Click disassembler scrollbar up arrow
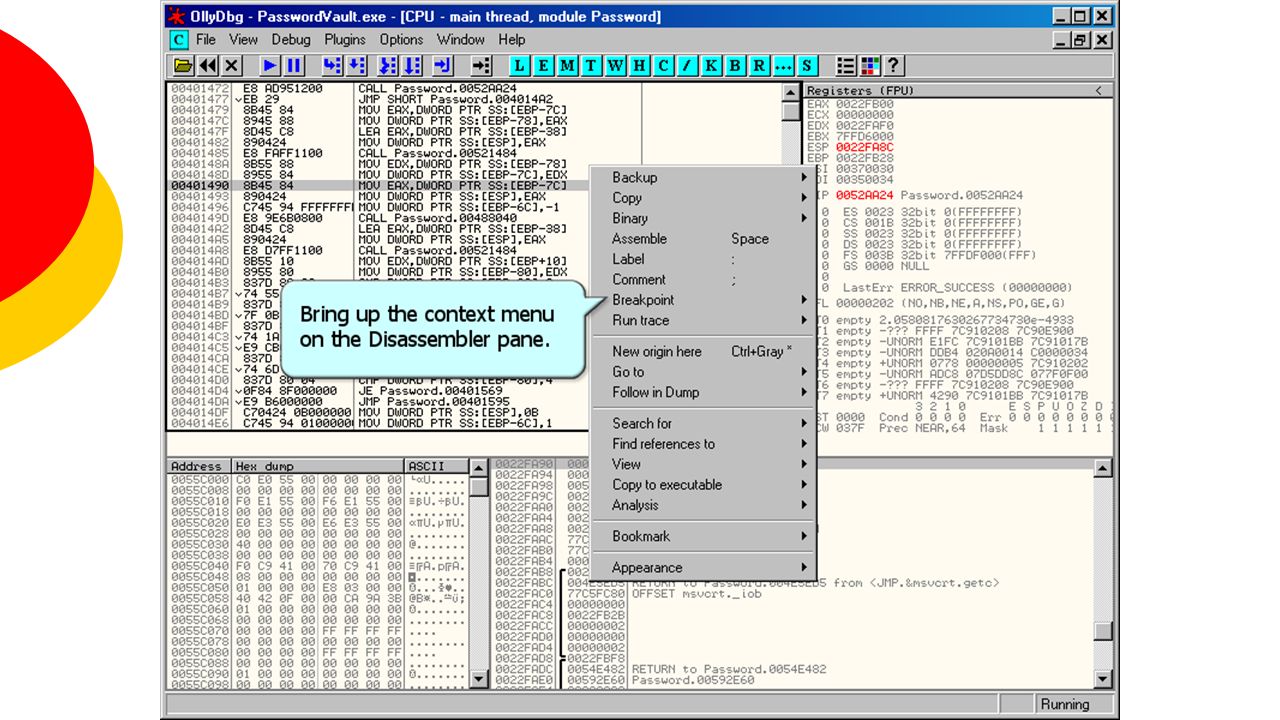Screen dimensions: 1280x720 coord(790,92)
